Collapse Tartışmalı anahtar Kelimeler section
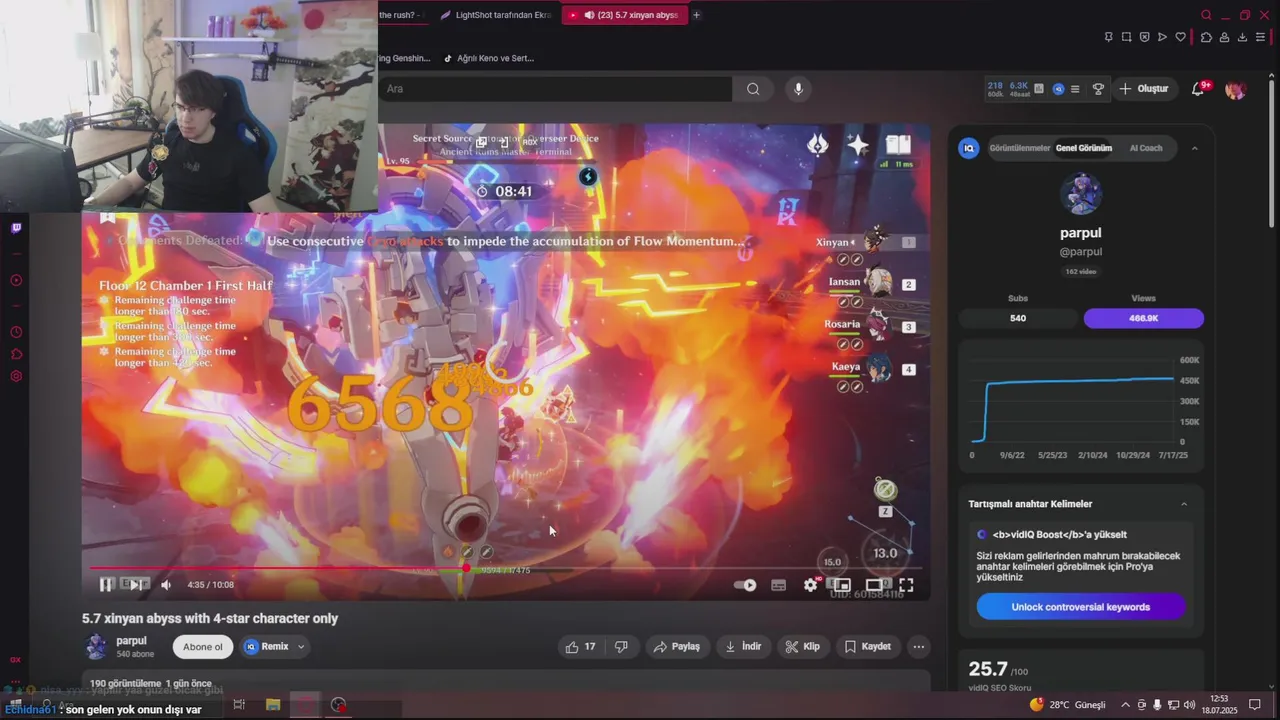 click(x=1184, y=504)
